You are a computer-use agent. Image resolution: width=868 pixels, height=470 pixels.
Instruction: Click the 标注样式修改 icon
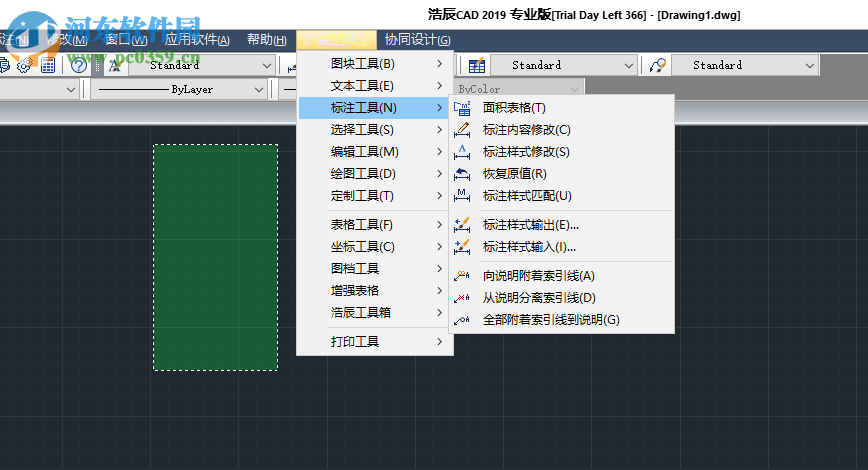[462, 152]
